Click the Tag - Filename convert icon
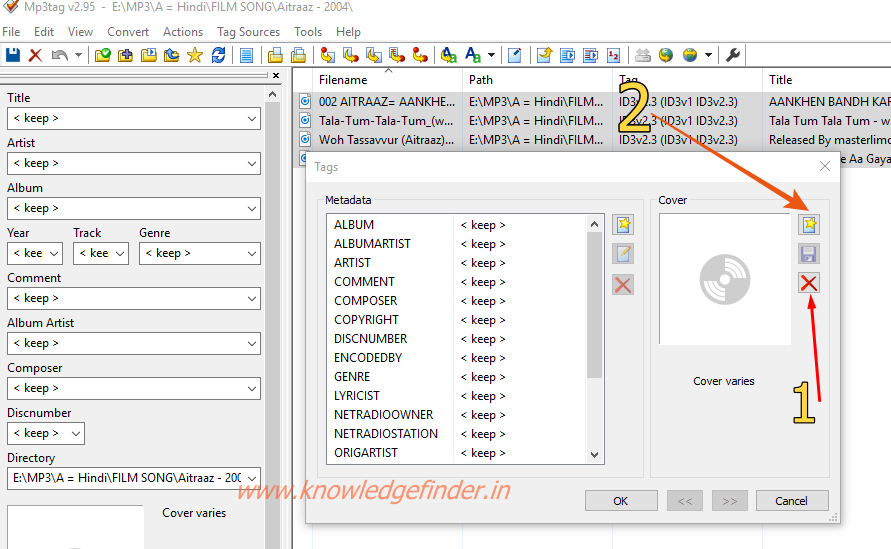This screenshot has width=891, height=549. tap(327, 55)
